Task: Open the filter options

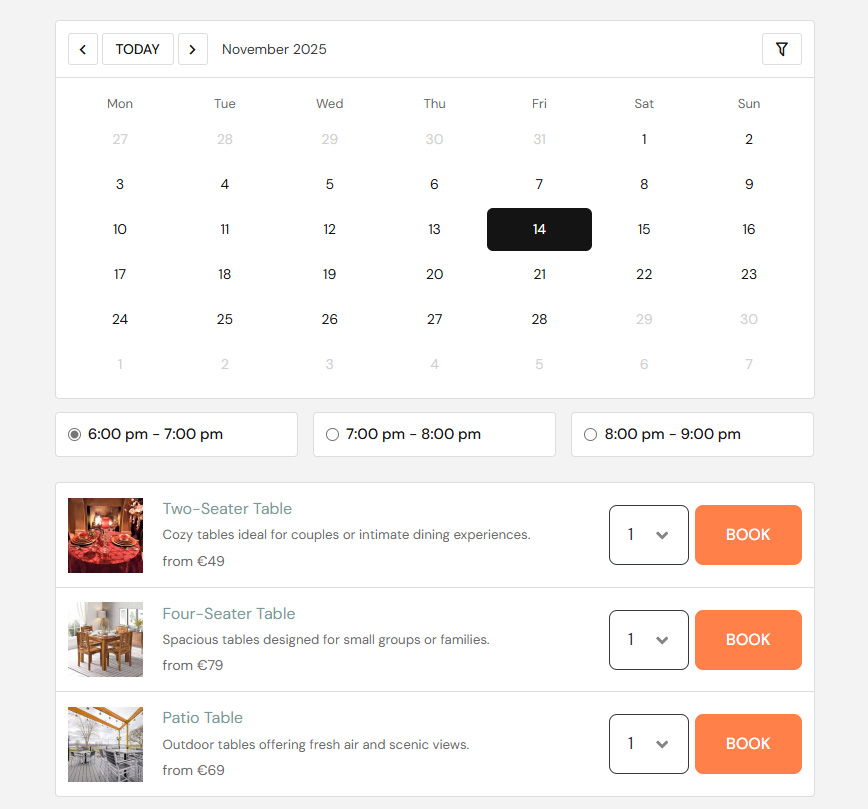Action: pyautogui.click(x=782, y=49)
